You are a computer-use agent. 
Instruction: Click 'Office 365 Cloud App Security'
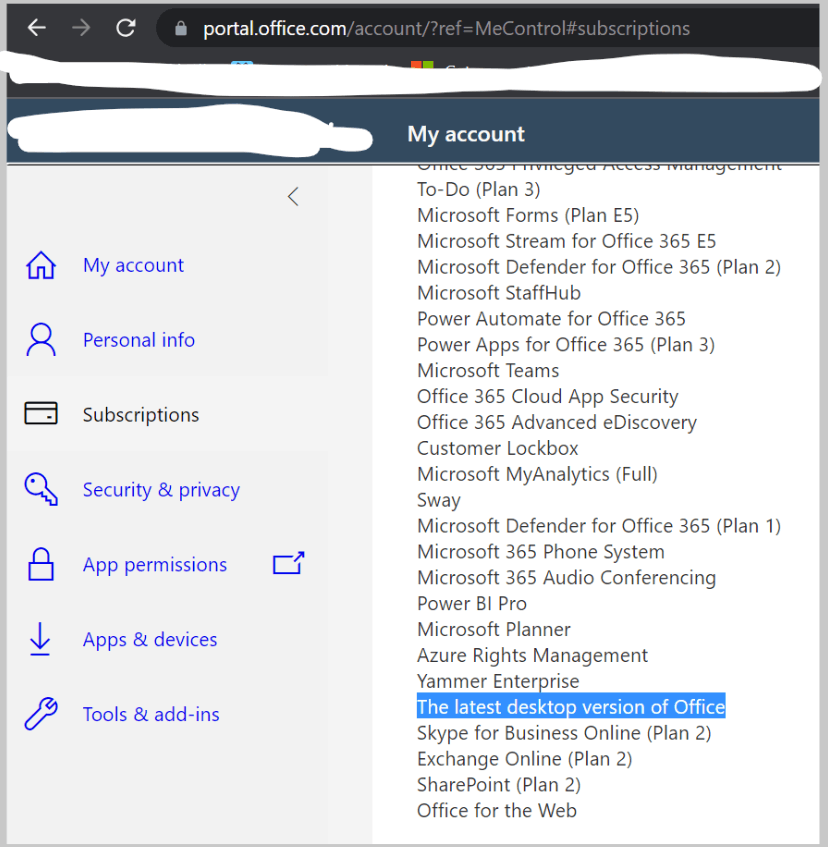click(548, 396)
